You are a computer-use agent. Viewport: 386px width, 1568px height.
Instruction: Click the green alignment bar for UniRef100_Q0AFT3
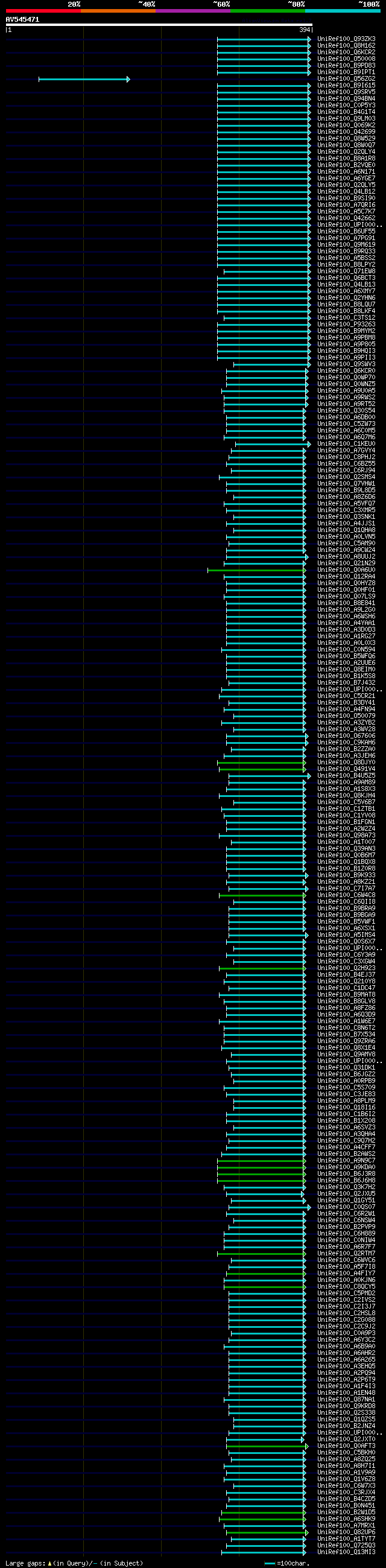[268, 1447]
